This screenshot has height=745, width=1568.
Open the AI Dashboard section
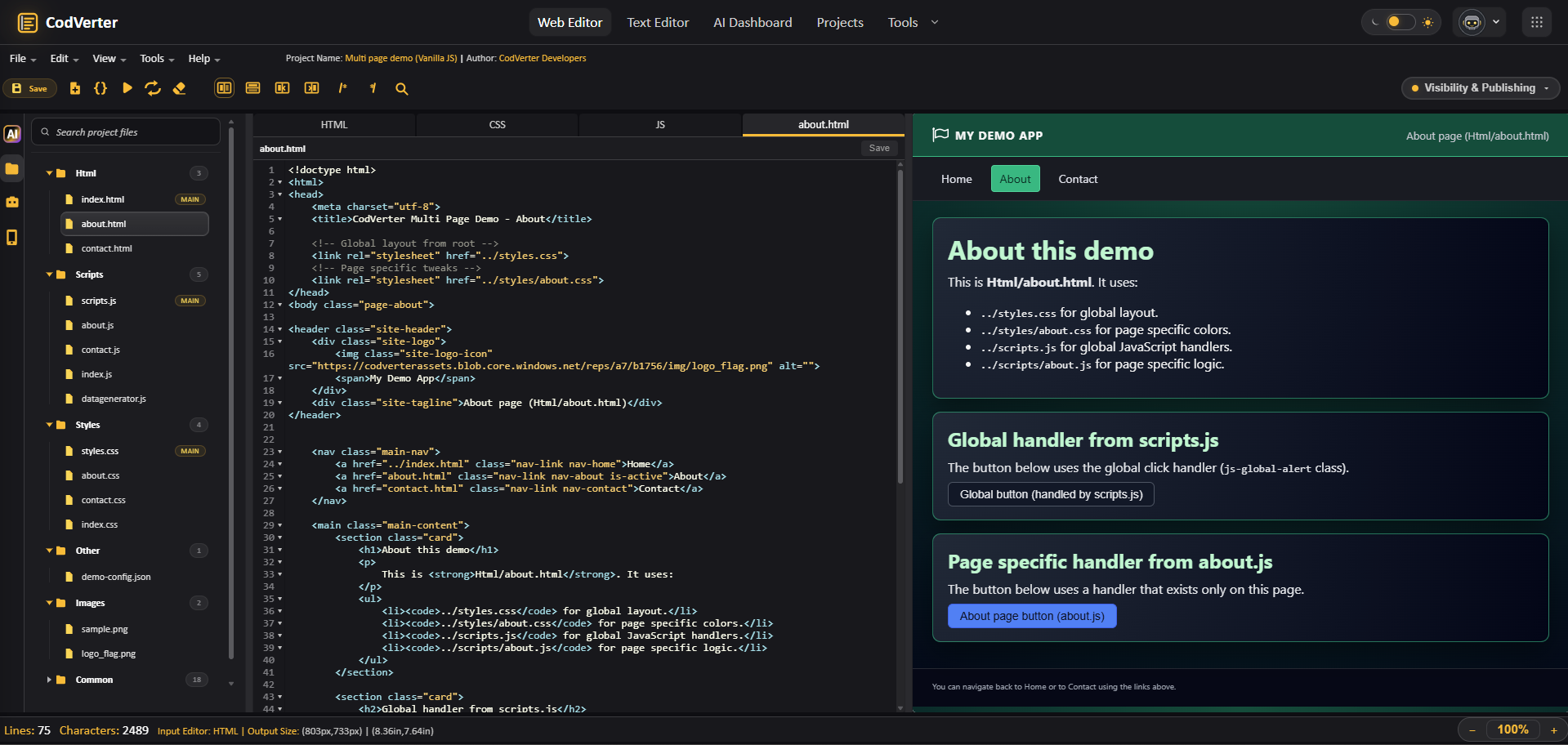[x=753, y=23]
